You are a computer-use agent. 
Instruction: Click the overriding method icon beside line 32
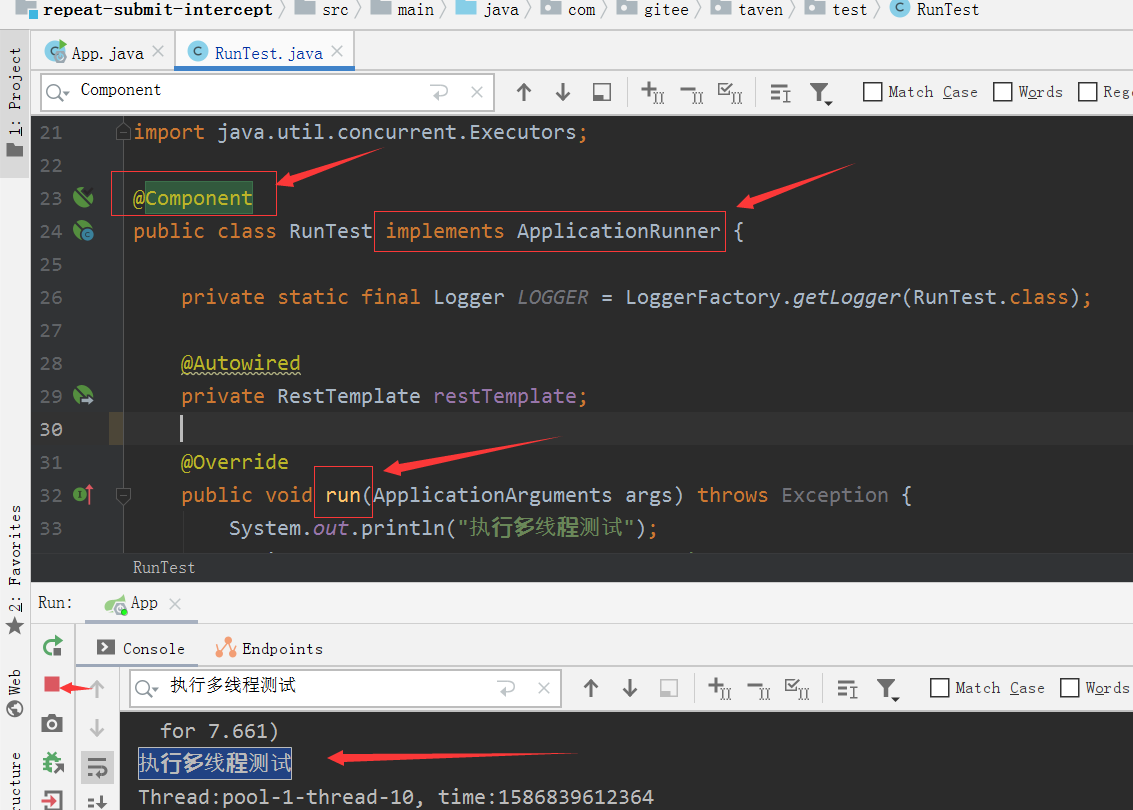(x=82, y=494)
